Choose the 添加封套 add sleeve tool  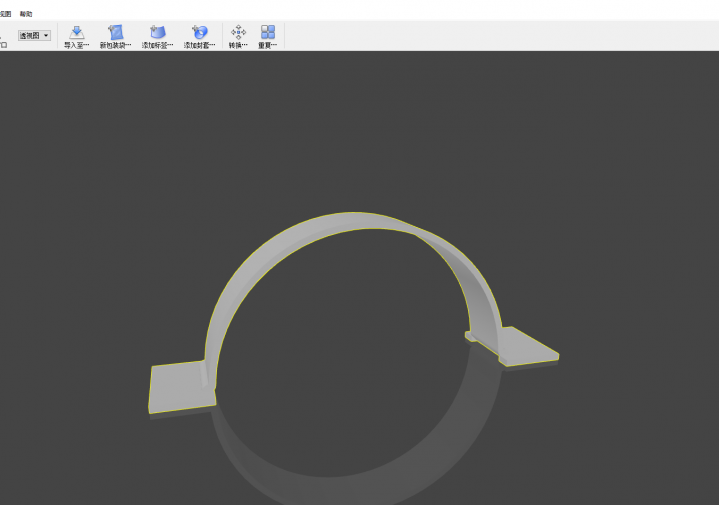click(x=199, y=36)
